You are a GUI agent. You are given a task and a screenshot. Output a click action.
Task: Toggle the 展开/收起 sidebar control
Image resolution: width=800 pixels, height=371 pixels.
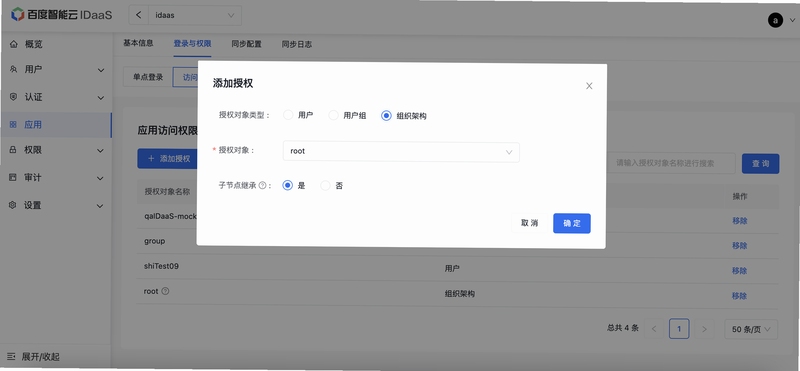pyautogui.click(x=34, y=357)
